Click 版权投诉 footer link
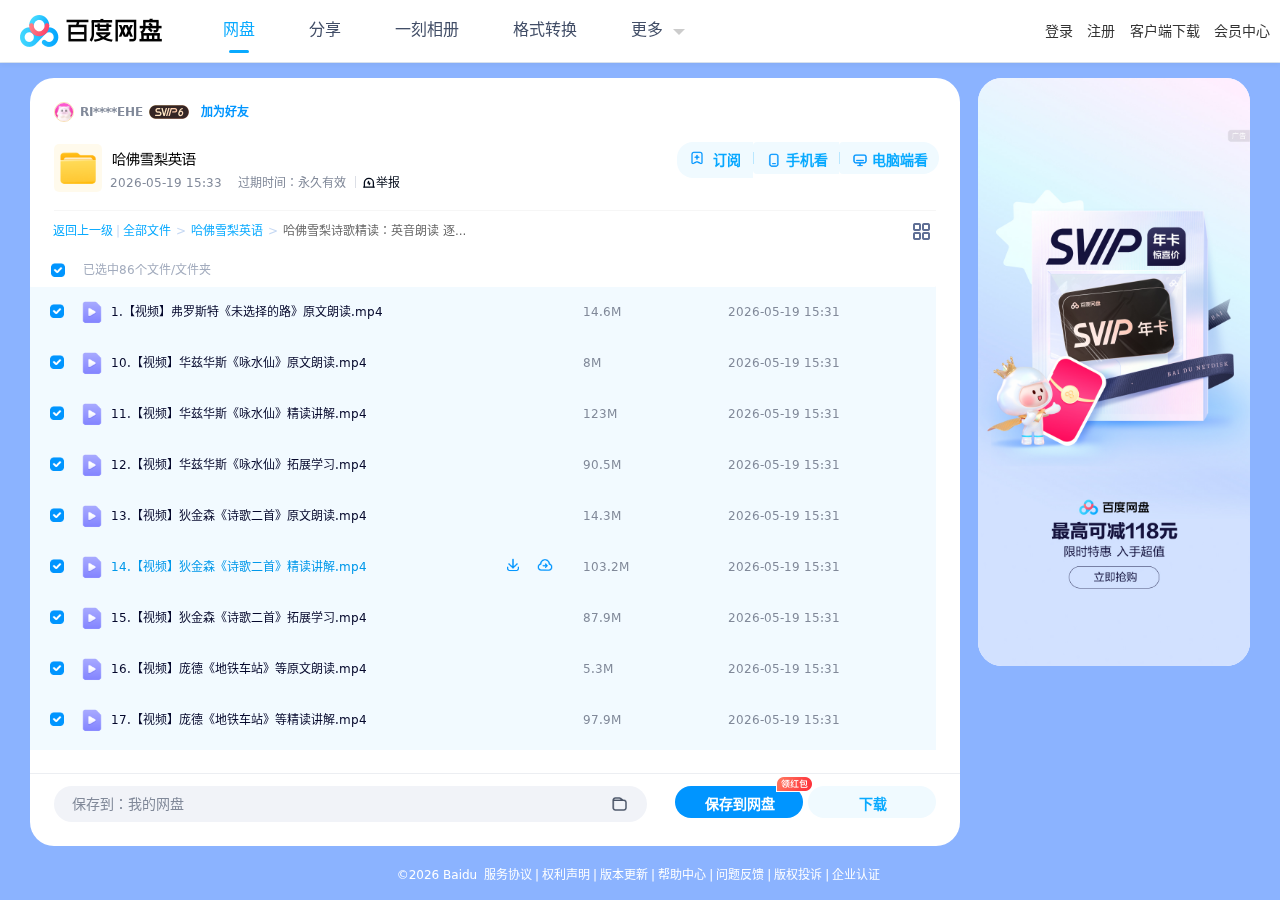 click(798, 874)
